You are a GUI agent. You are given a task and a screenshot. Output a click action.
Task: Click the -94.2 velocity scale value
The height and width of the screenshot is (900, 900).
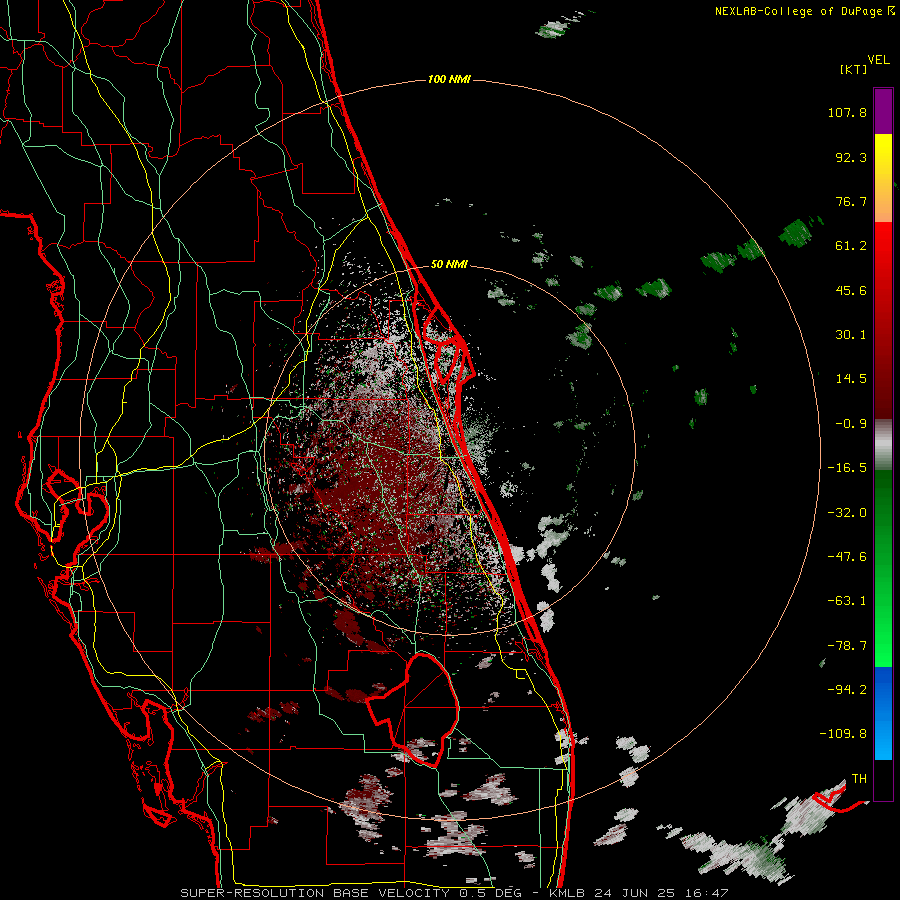[x=847, y=690]
